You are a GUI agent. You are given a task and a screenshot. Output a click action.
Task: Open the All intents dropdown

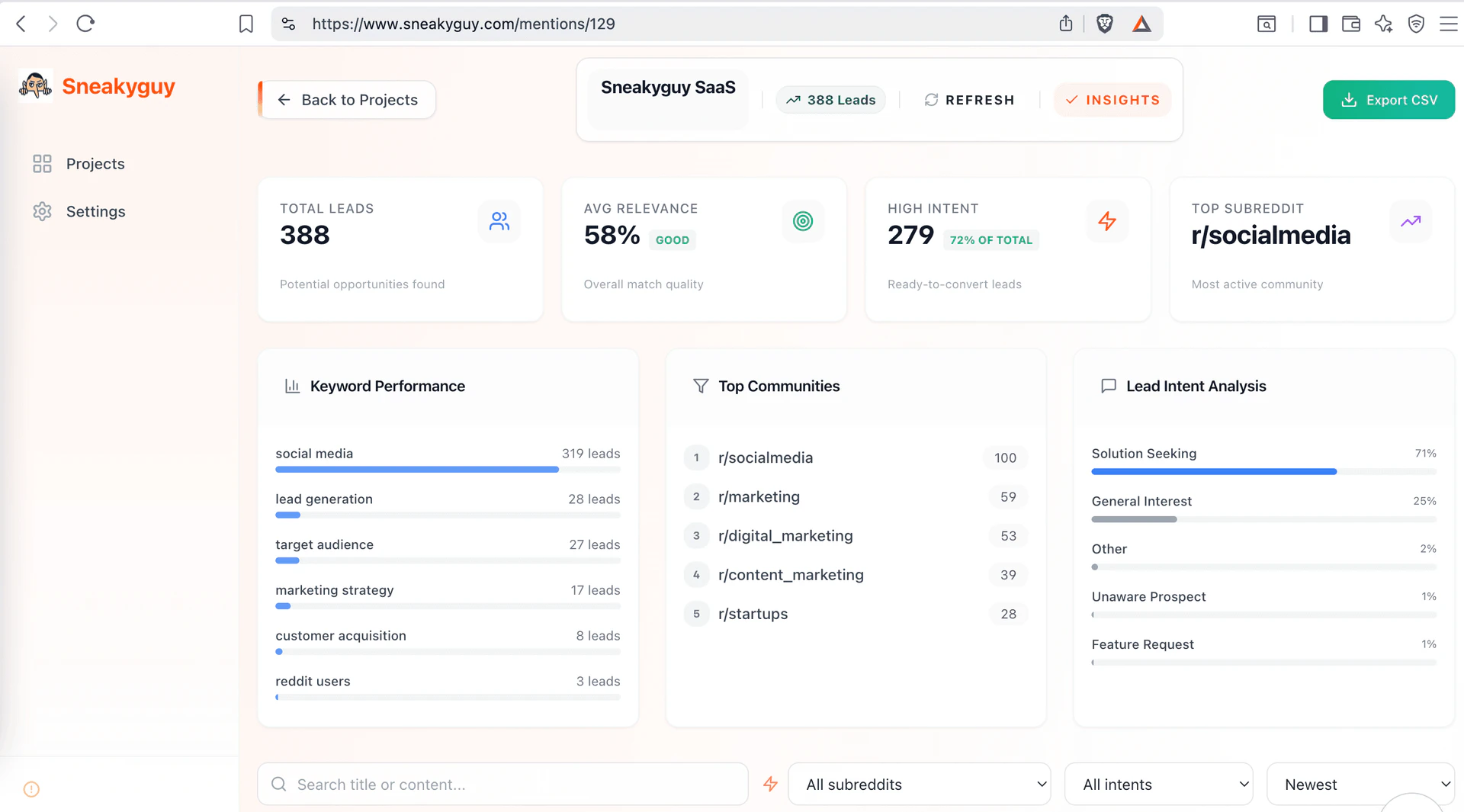coord(1158,784)
